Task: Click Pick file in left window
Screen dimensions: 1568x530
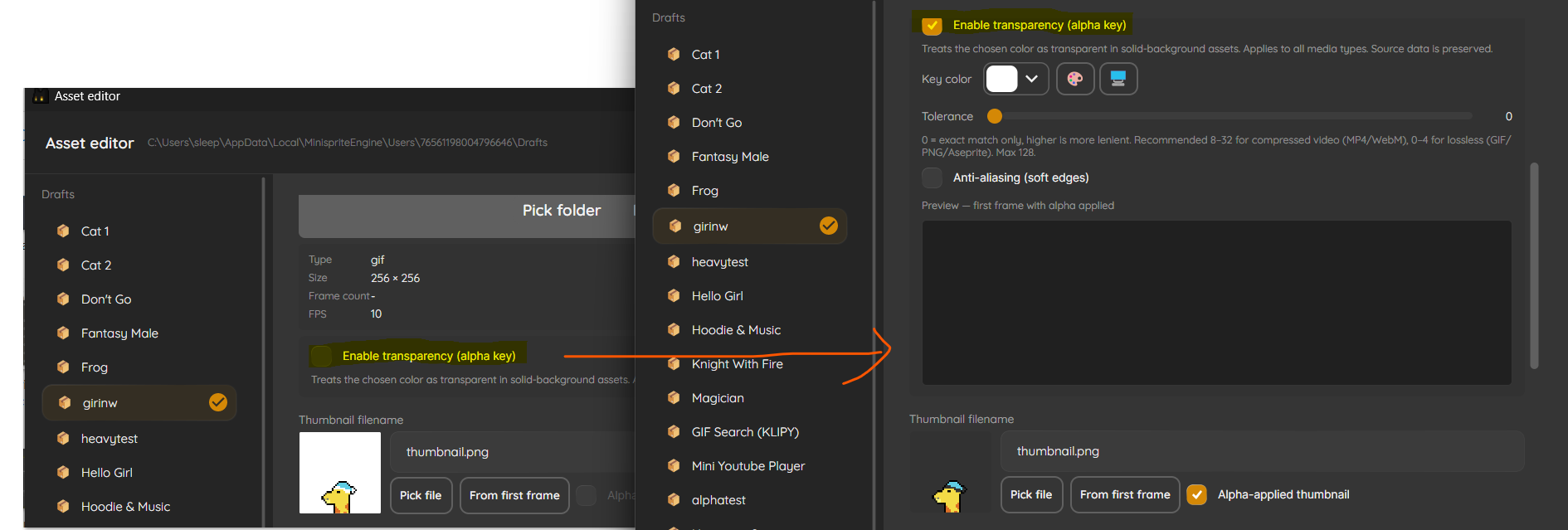Action: point(421,495)
